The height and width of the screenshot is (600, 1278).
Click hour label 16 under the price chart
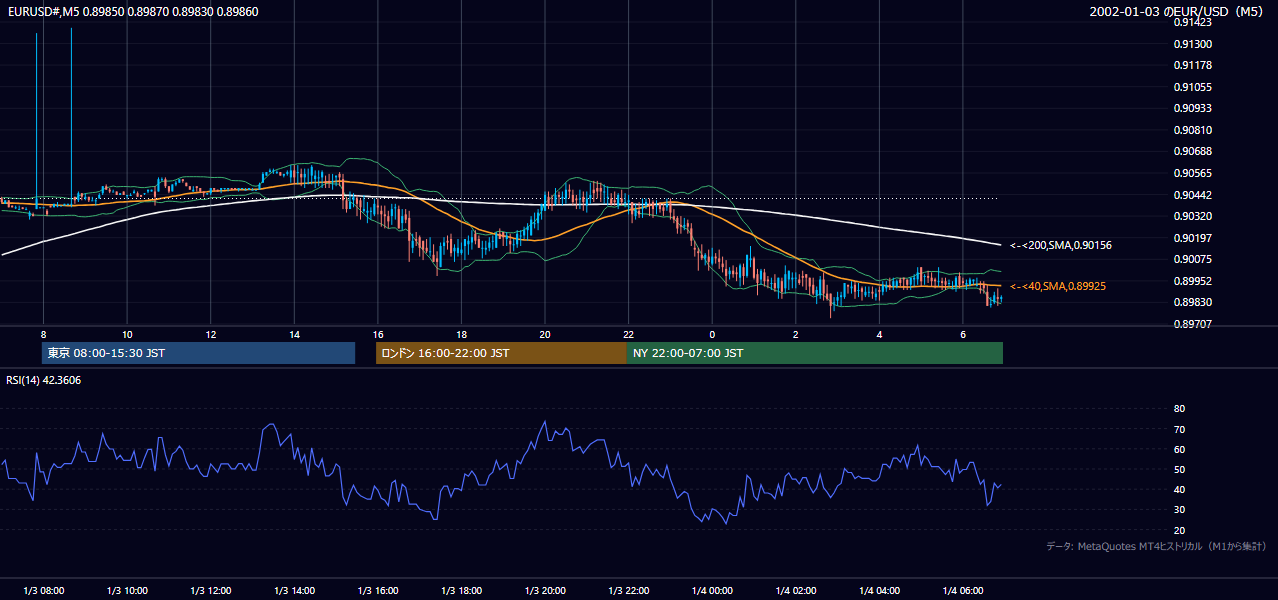[x=378, y=334]
